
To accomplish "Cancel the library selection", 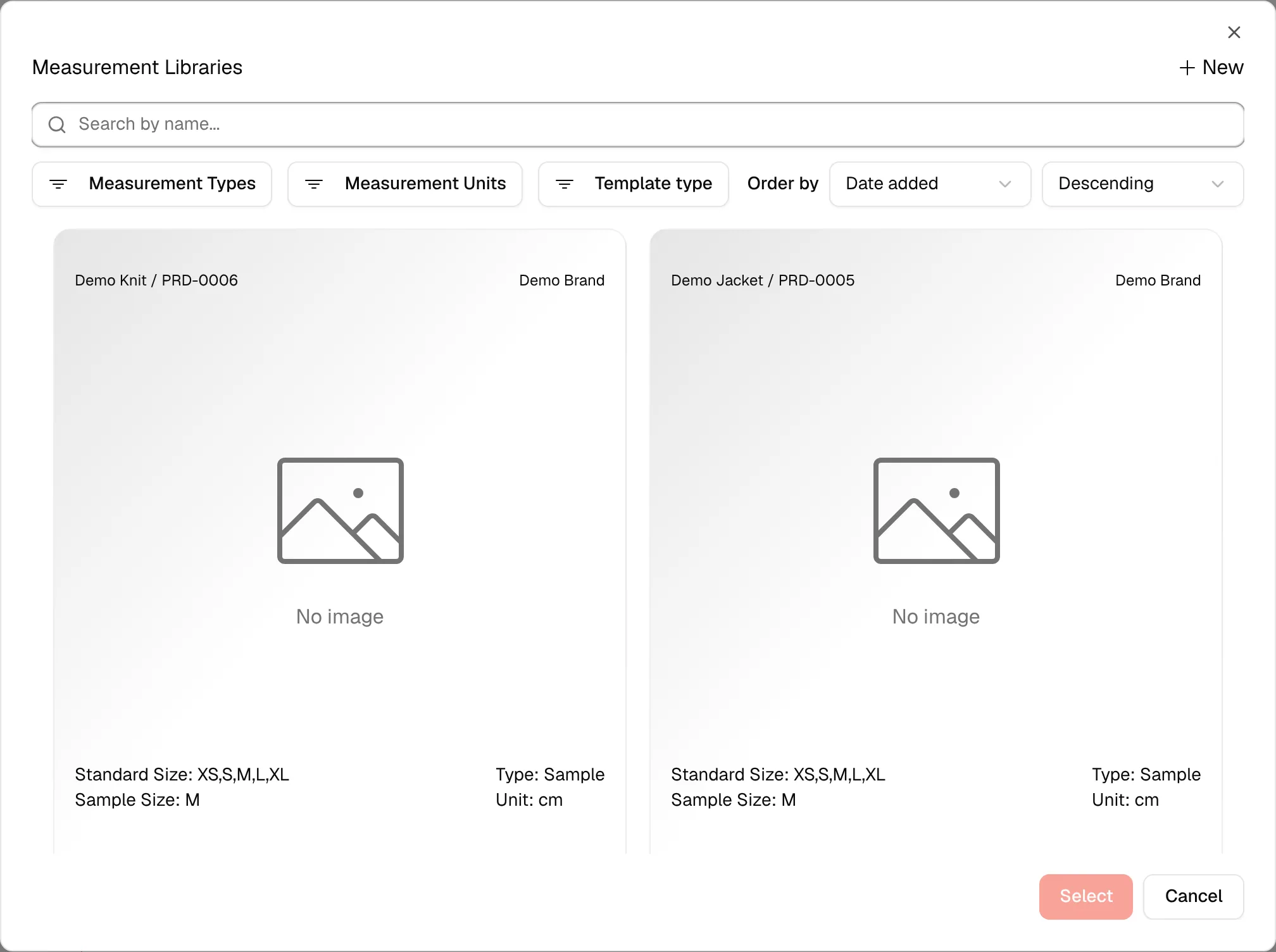I will 1194,896.
